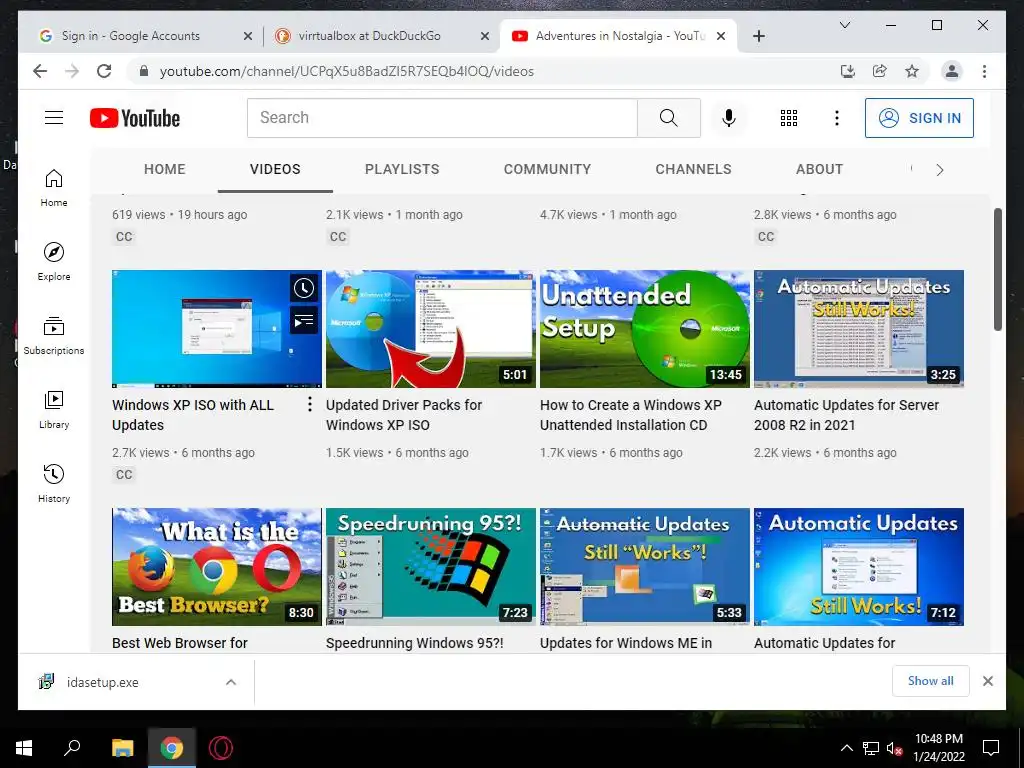Open Library in the sidebar

coord(54,409)
